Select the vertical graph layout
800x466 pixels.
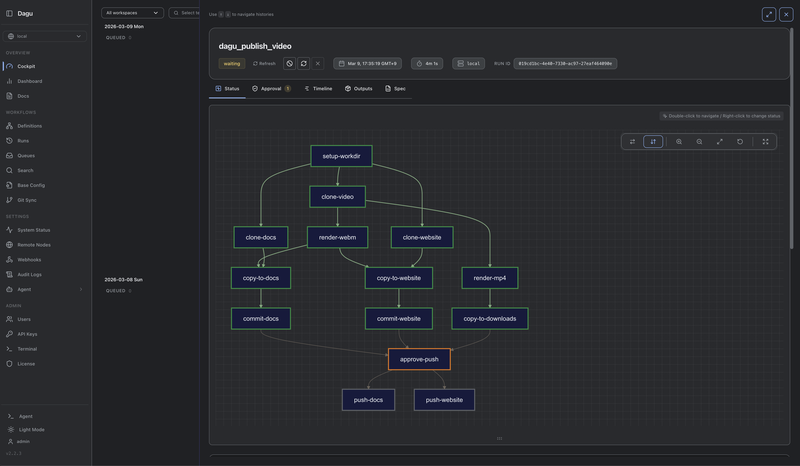[x=653, y=141]
